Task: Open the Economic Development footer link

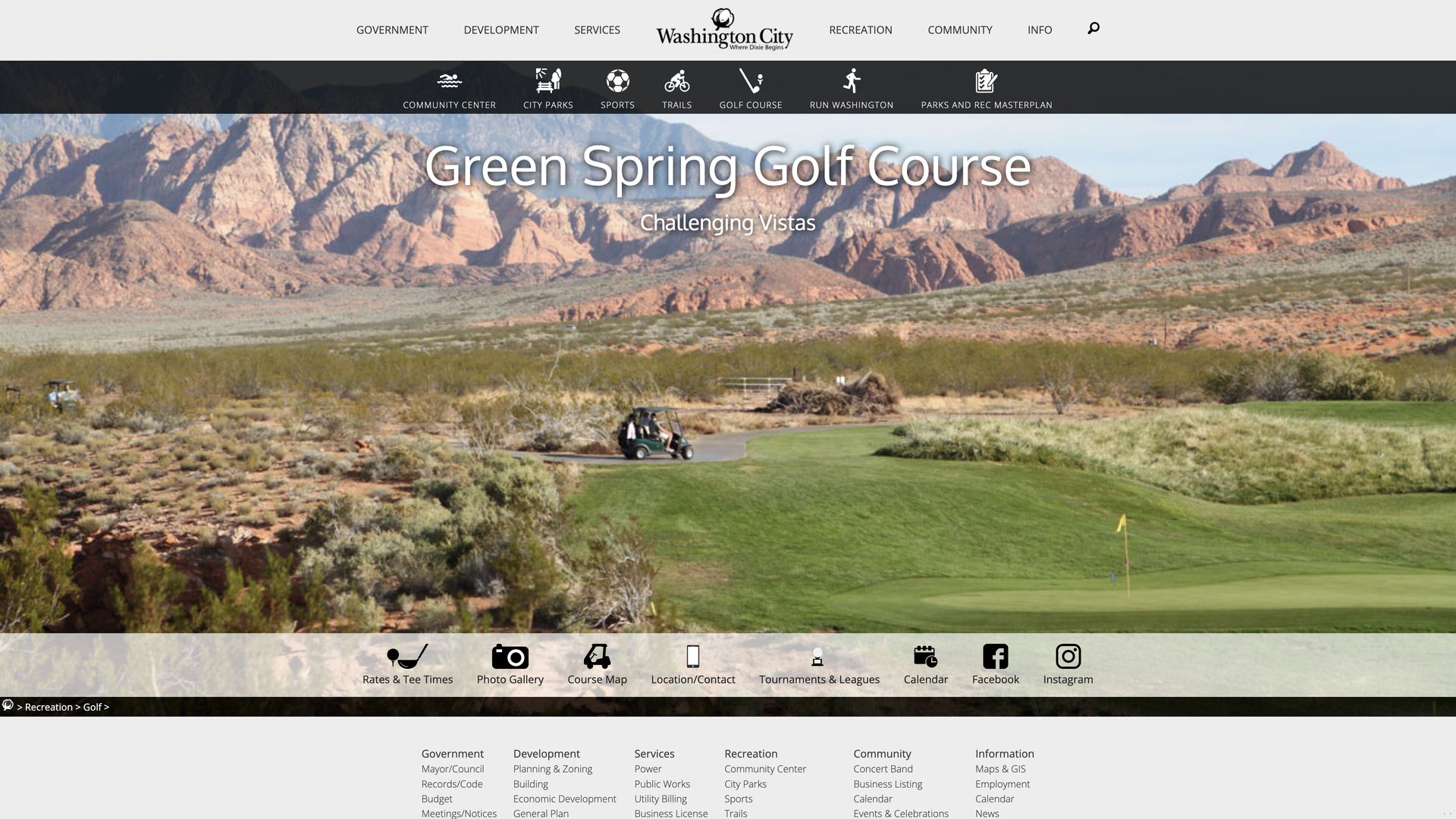Action: click(564, 799)
